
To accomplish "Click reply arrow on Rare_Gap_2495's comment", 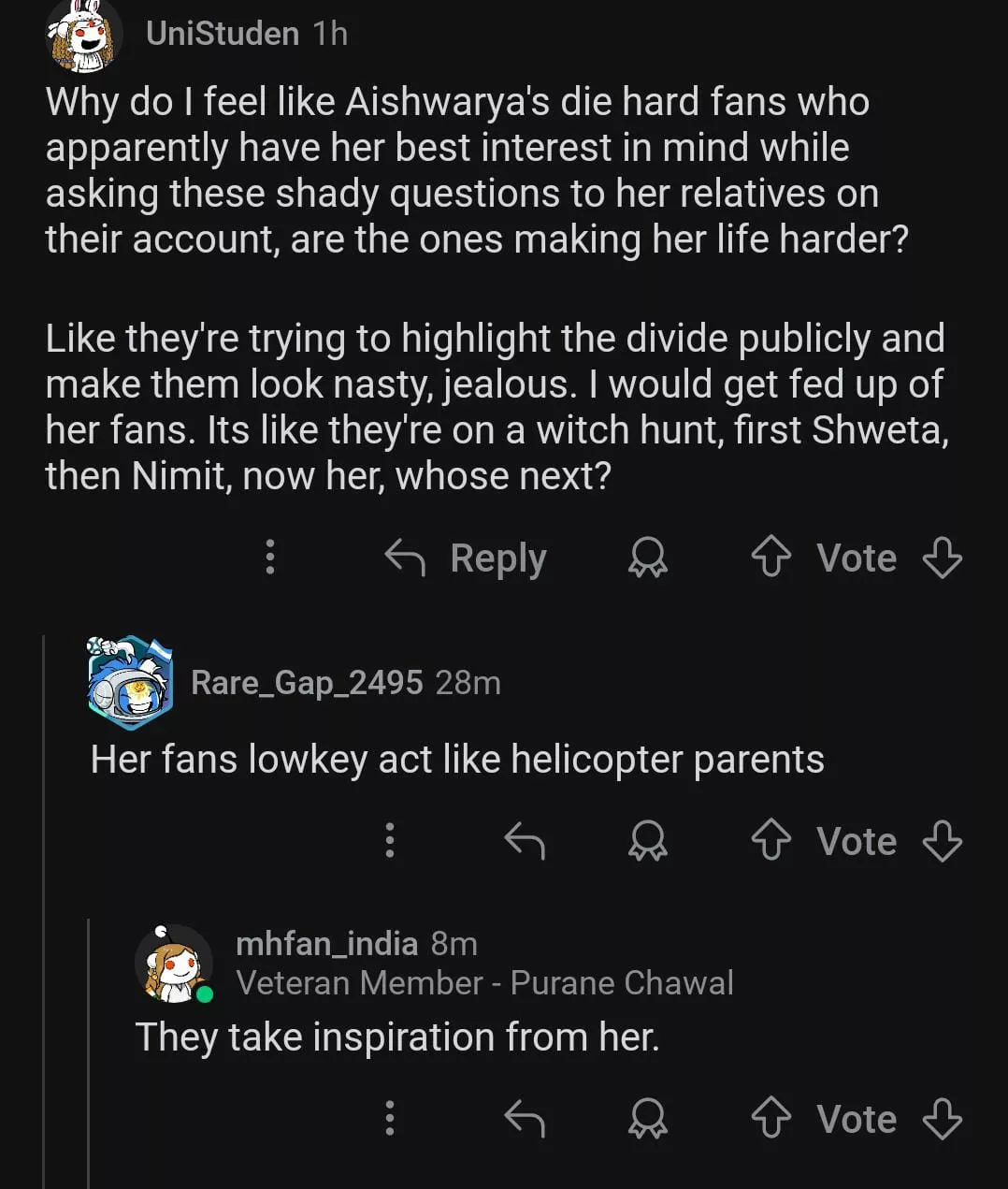I will pos(524,840).
